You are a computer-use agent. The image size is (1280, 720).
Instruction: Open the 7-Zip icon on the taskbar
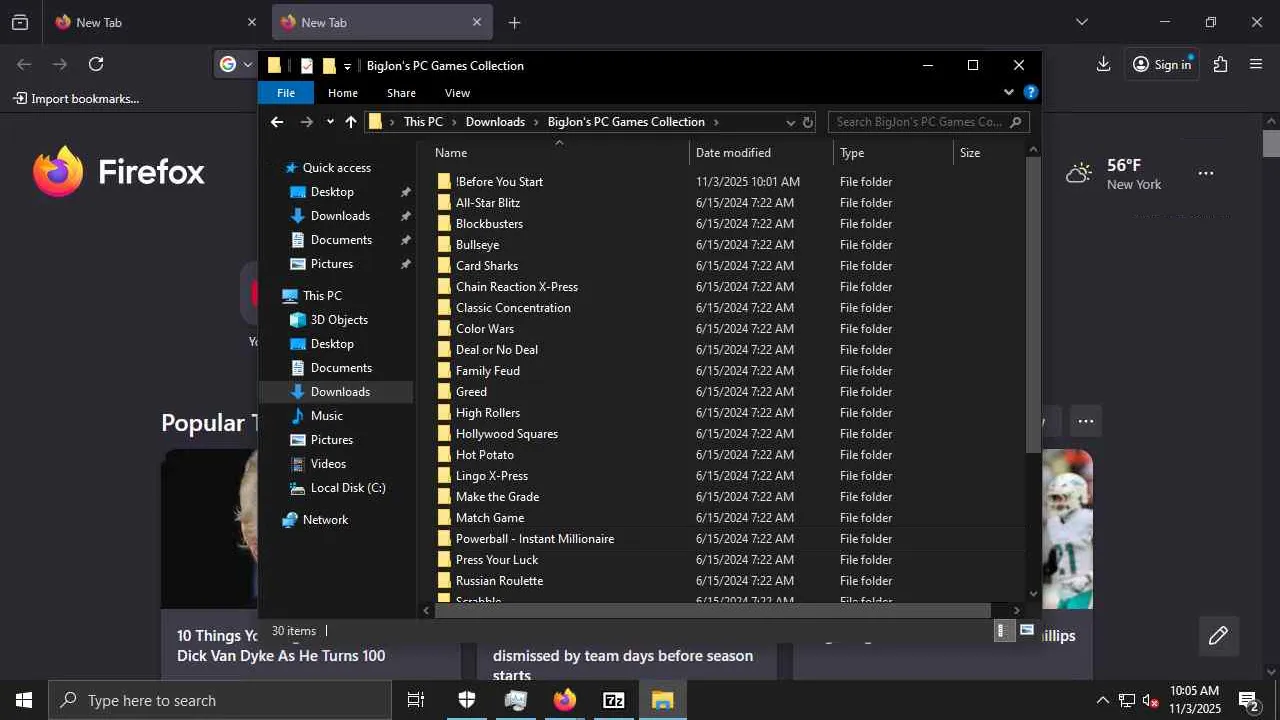[x=614, y=700]
